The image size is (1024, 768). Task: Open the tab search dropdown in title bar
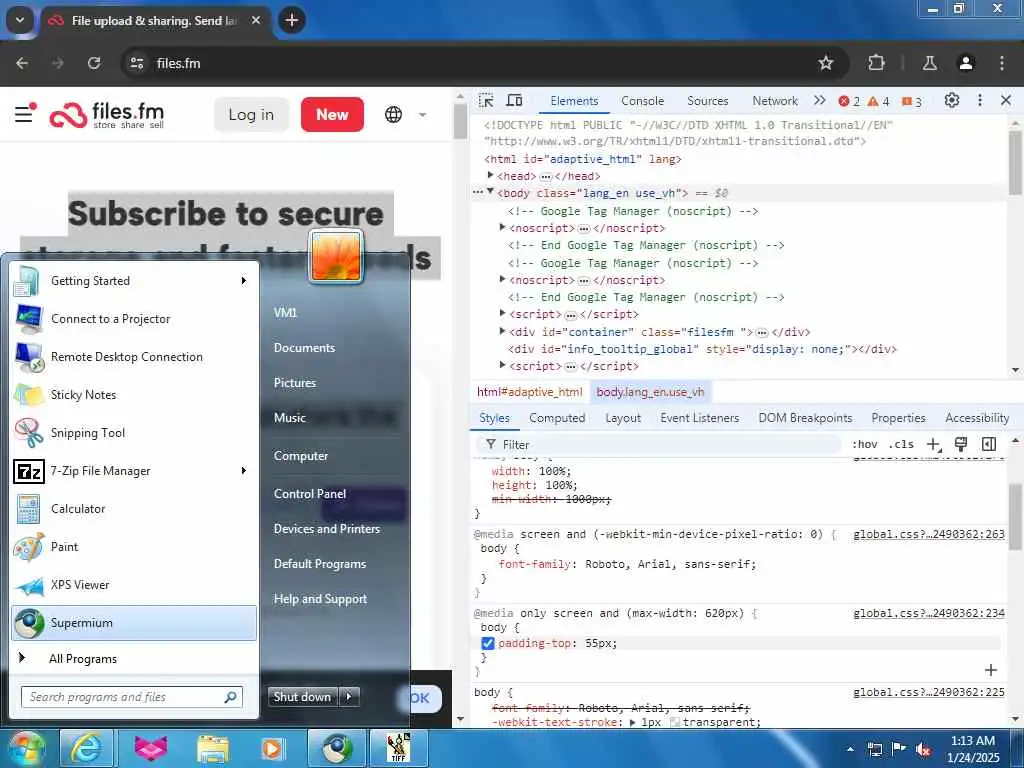(x=20, y=20)
